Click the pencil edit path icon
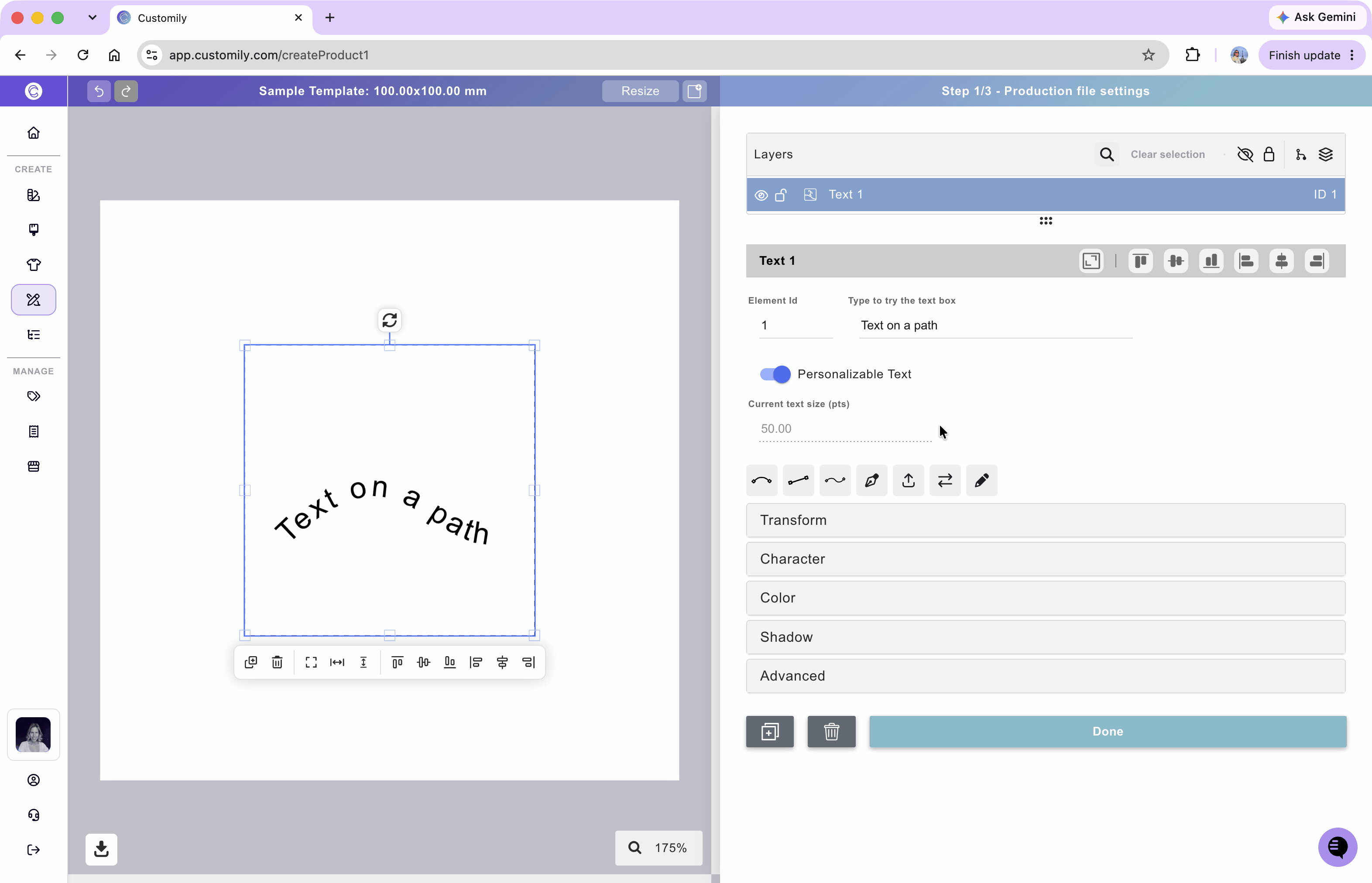 pos(982,480)
